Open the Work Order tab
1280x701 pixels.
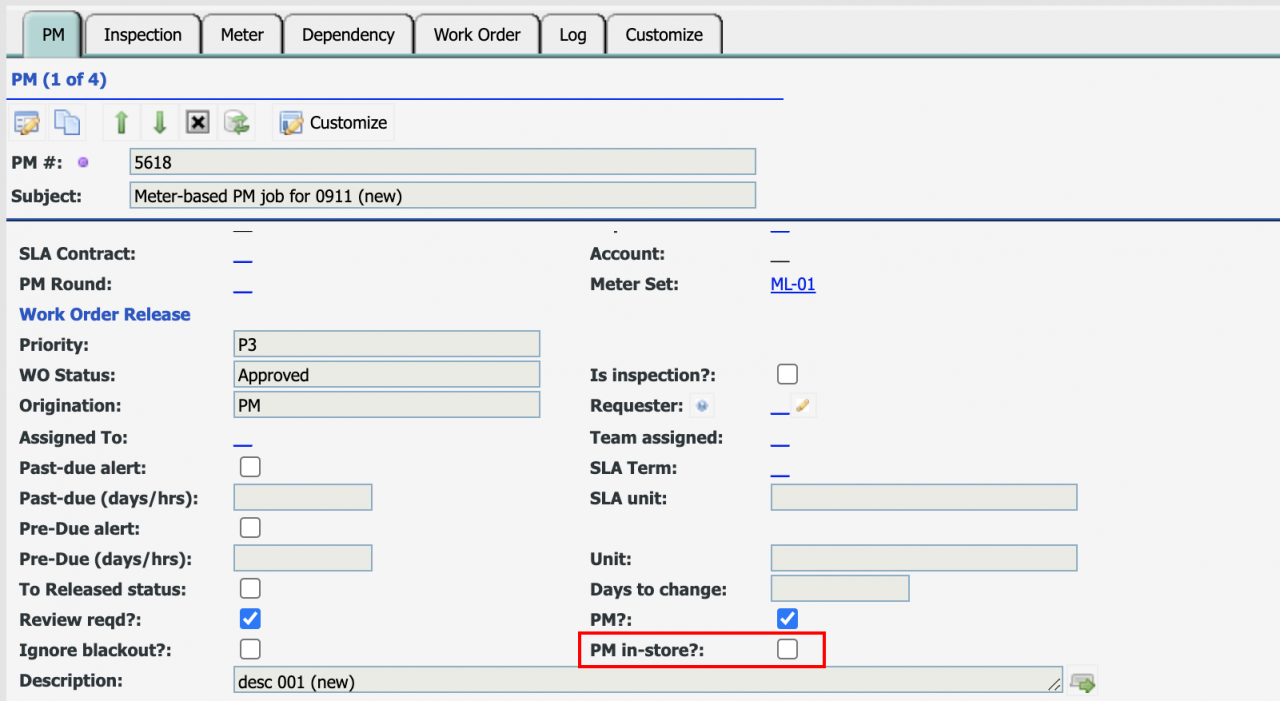click(477, 35)
